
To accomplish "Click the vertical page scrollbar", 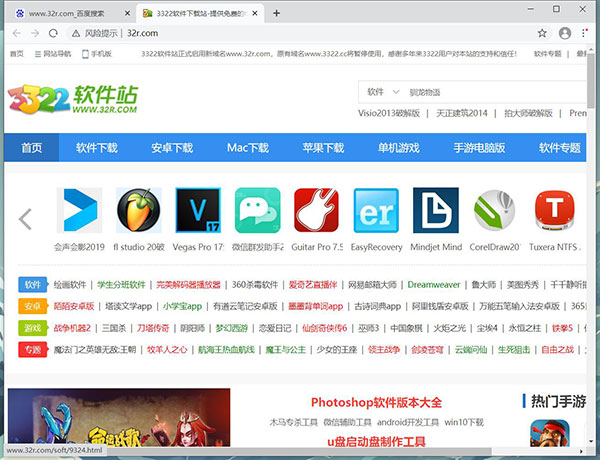I will coord(592,80).
